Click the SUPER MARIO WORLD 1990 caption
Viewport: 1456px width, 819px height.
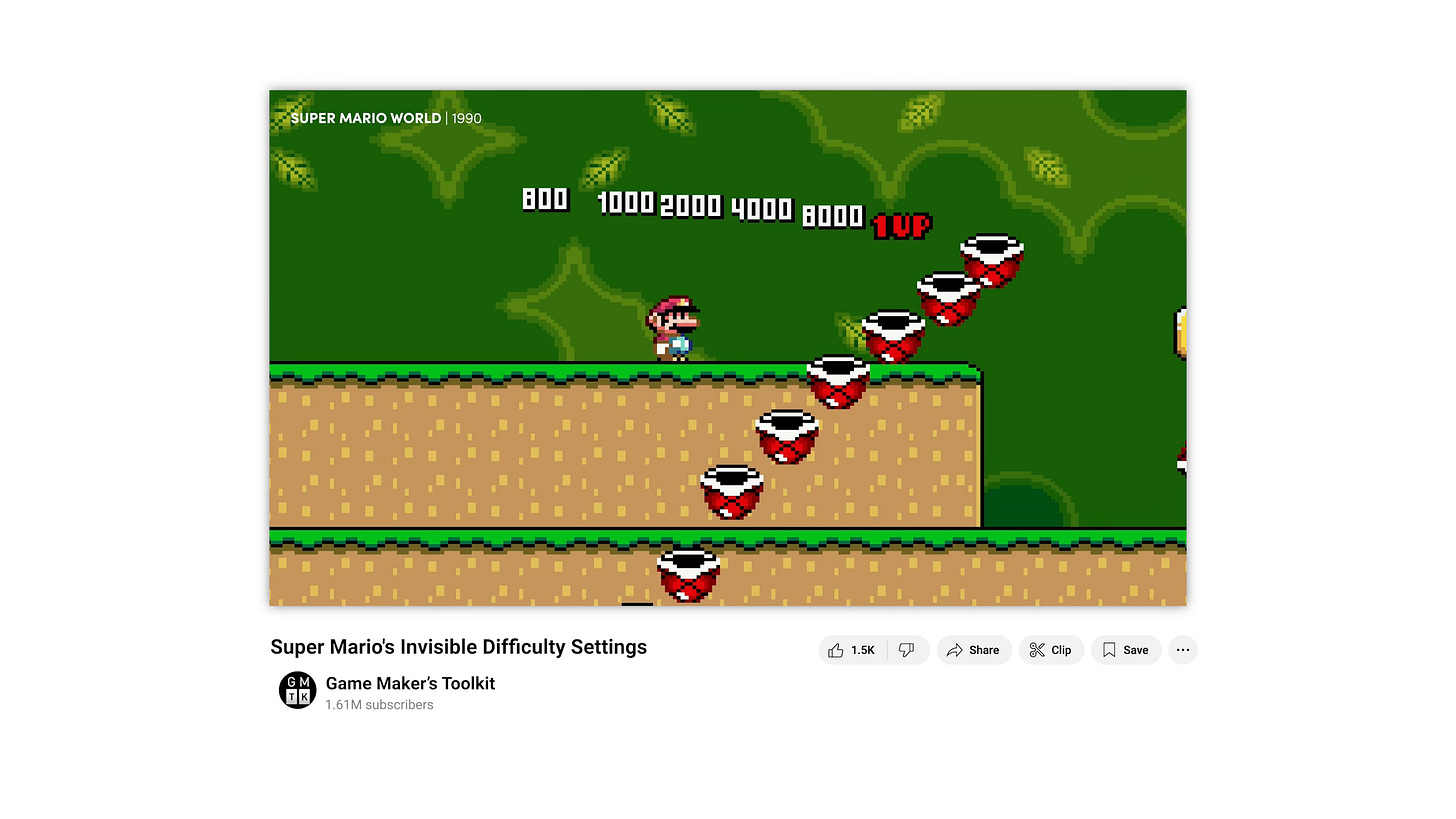click(386, 118)
